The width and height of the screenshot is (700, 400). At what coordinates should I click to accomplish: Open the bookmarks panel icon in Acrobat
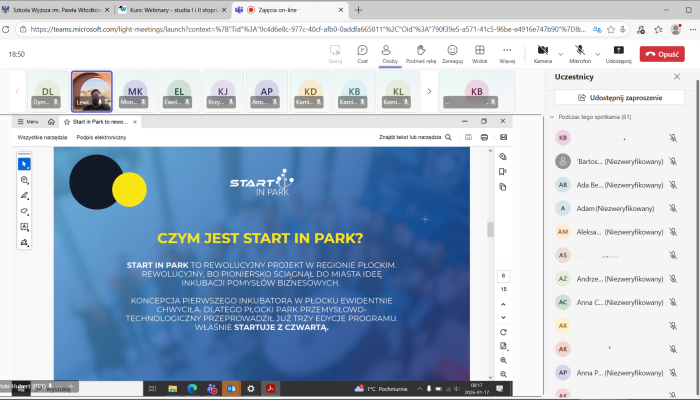pos(503,171)
